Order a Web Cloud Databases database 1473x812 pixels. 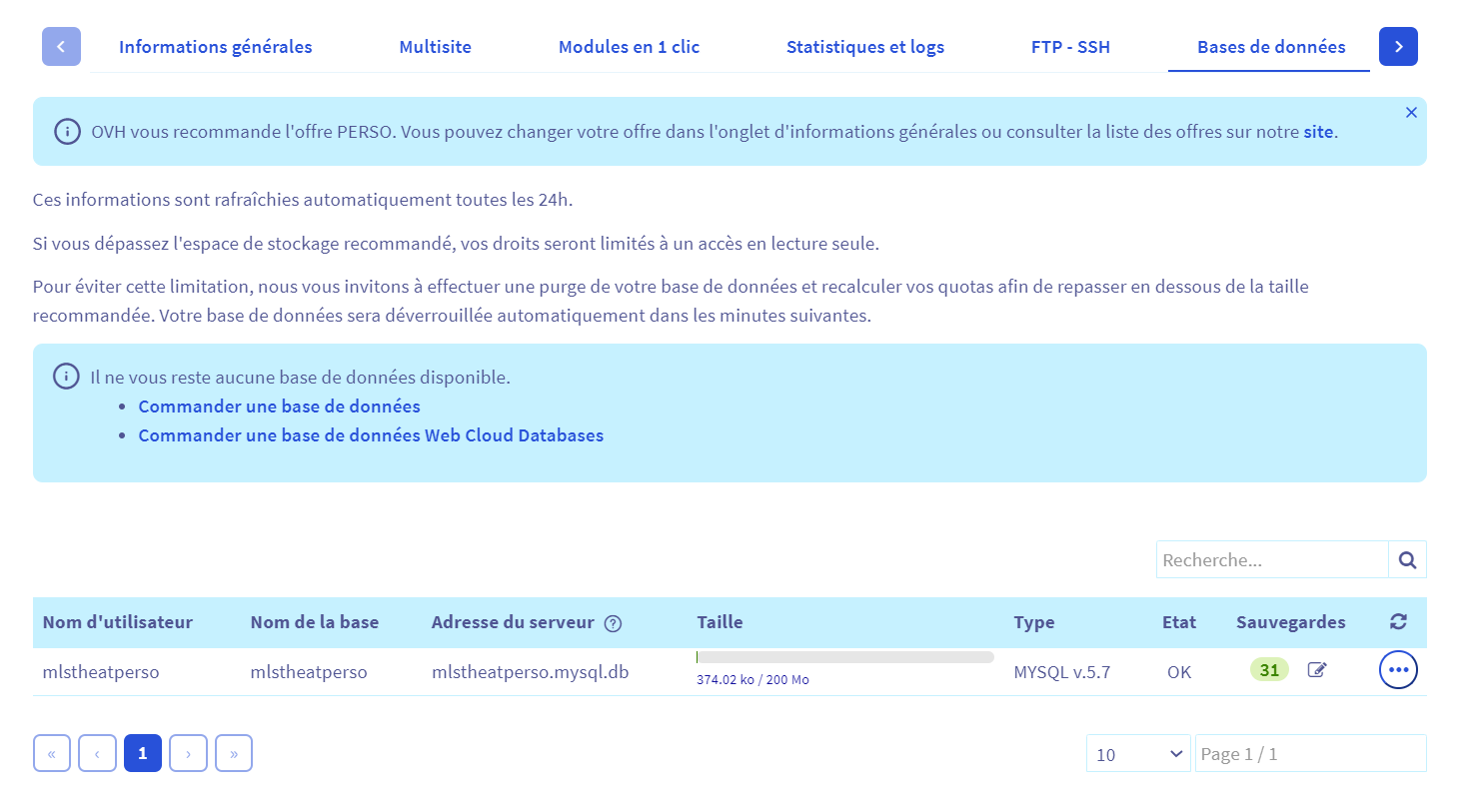pos(371,435)
